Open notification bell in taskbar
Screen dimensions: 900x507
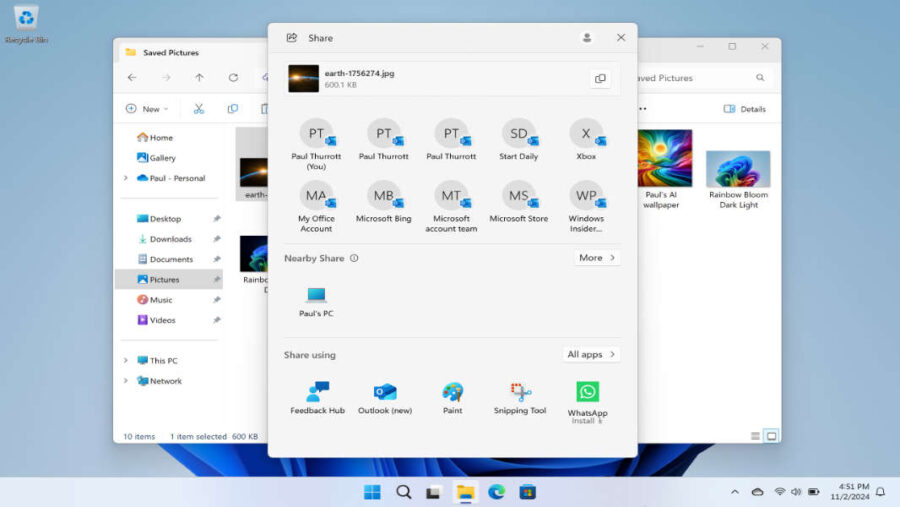click(880, 492)
